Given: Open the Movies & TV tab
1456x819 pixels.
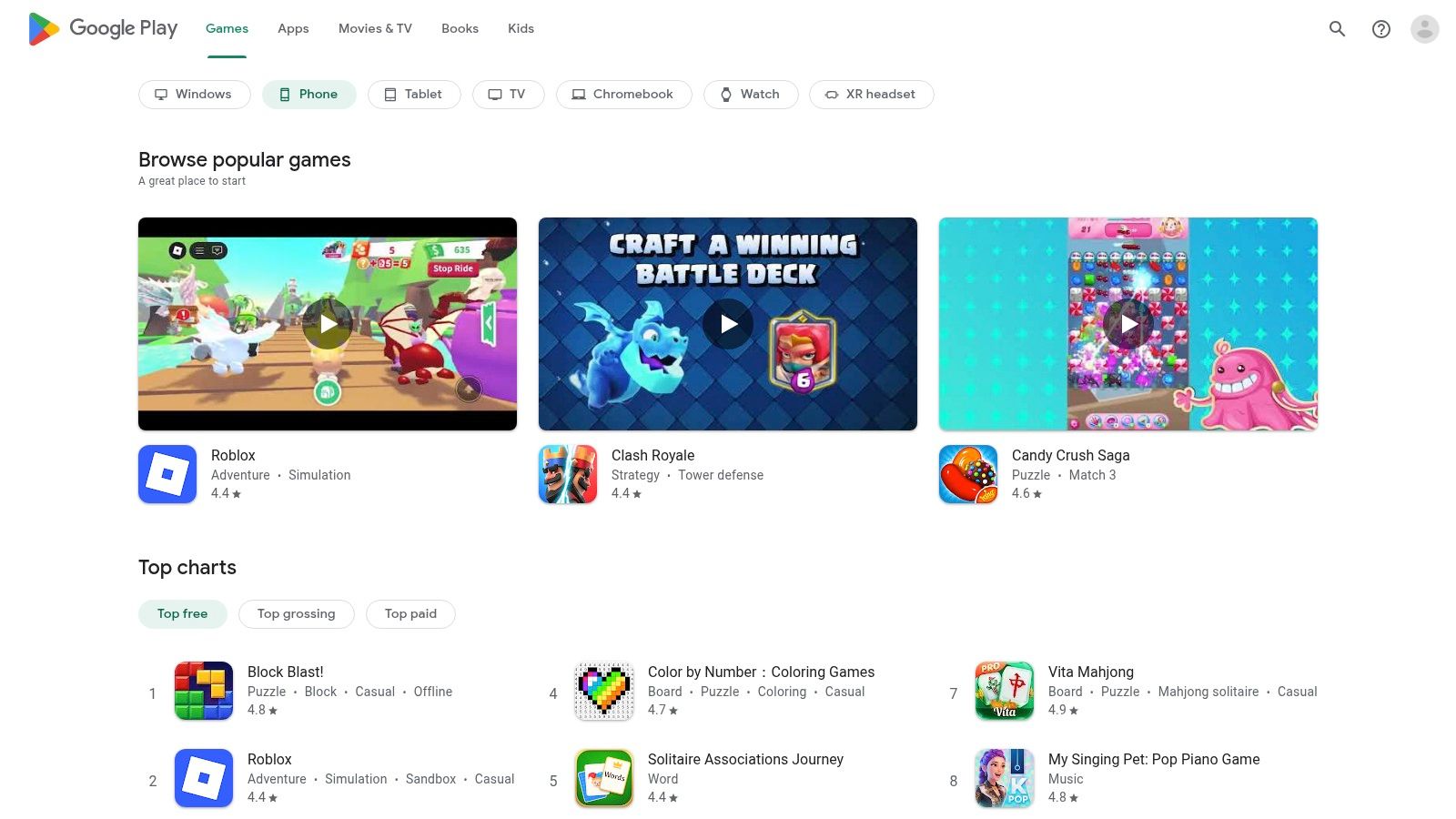Looking at the screenshot, I should click(x=375, y=29).
